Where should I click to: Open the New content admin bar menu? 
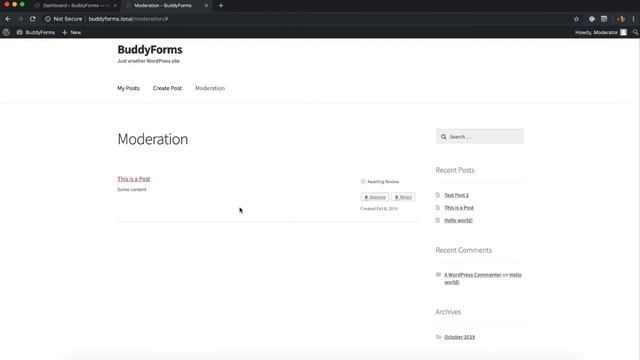[71, 32]
